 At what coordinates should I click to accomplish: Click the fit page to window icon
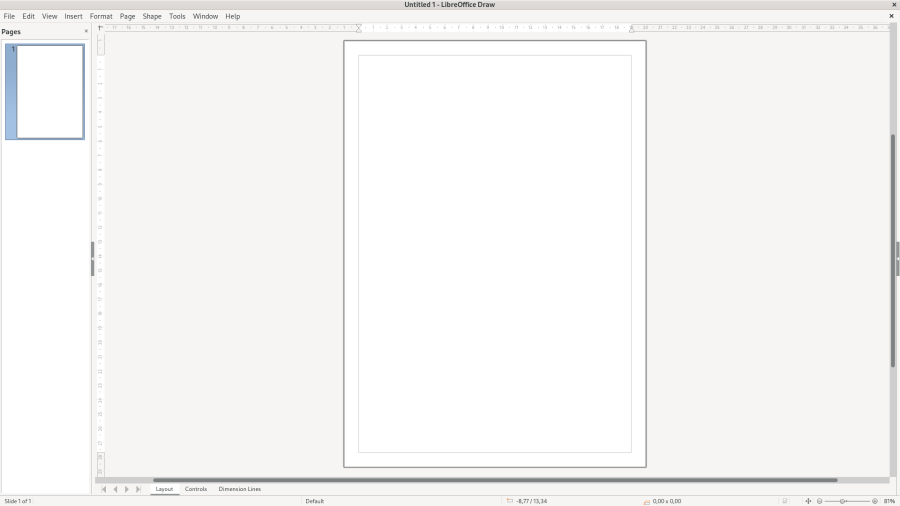[x=808, y=501]
